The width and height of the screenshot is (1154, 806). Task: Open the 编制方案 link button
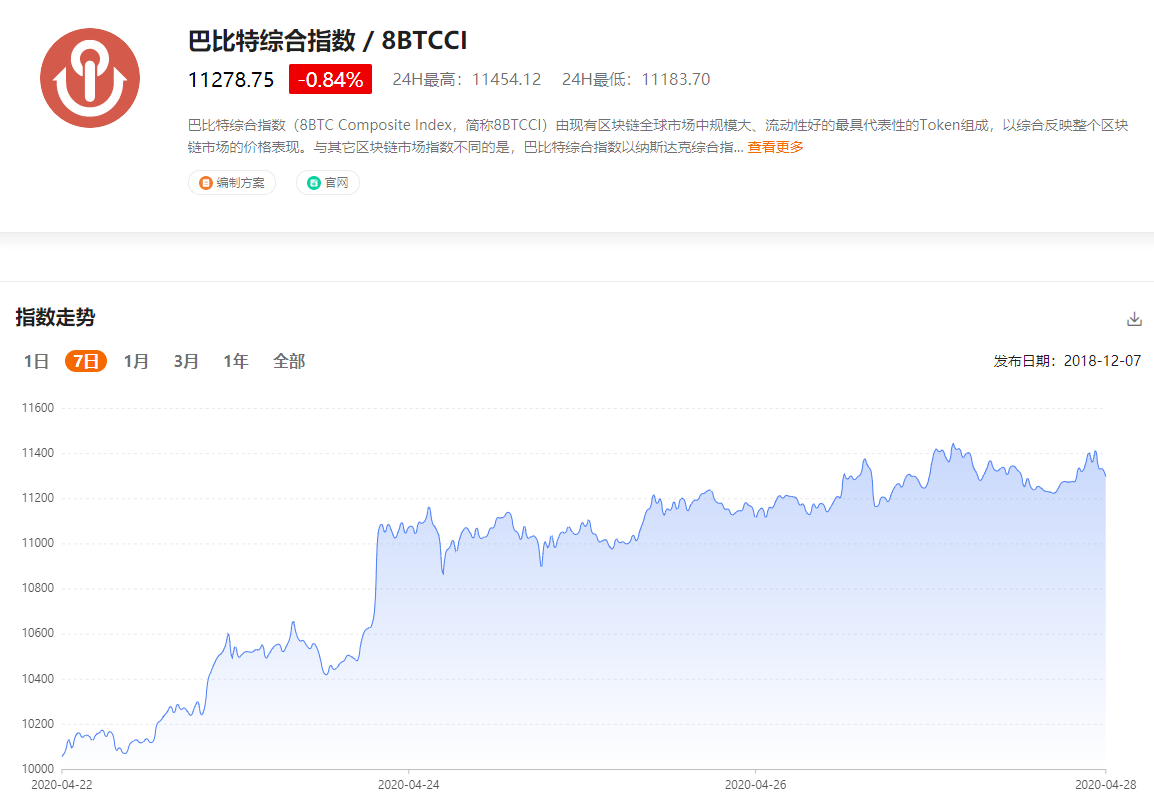232,183
